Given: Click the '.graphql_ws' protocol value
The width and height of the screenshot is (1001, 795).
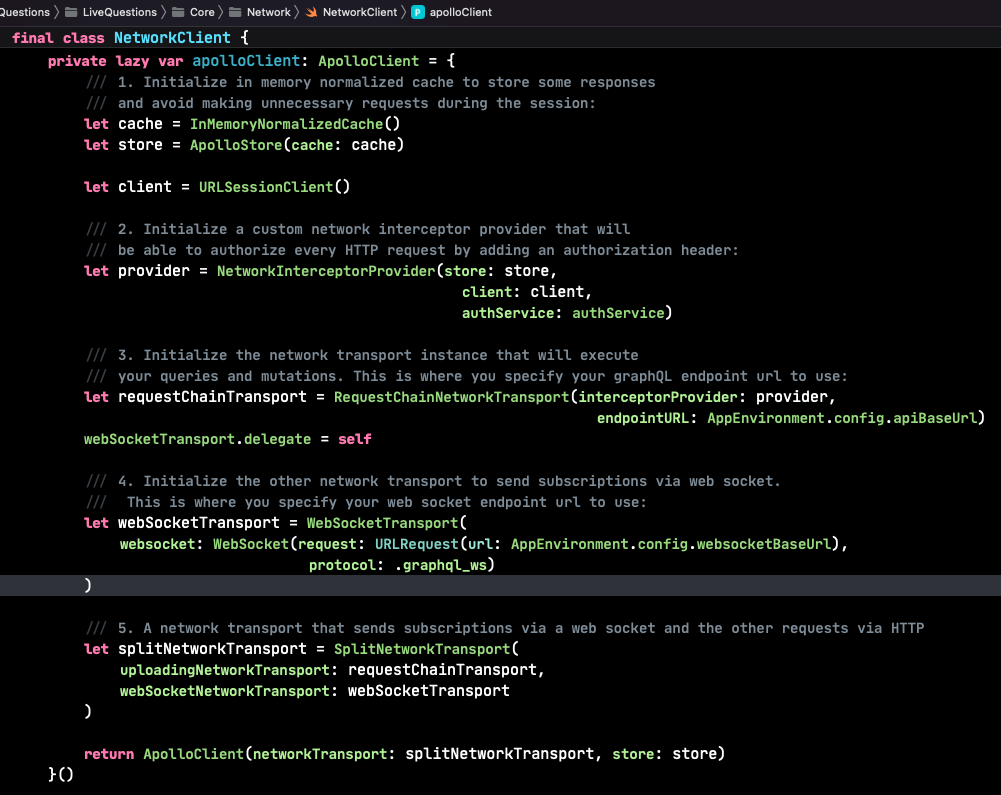Looking at the screenshot, I should [x=440, y=565].
